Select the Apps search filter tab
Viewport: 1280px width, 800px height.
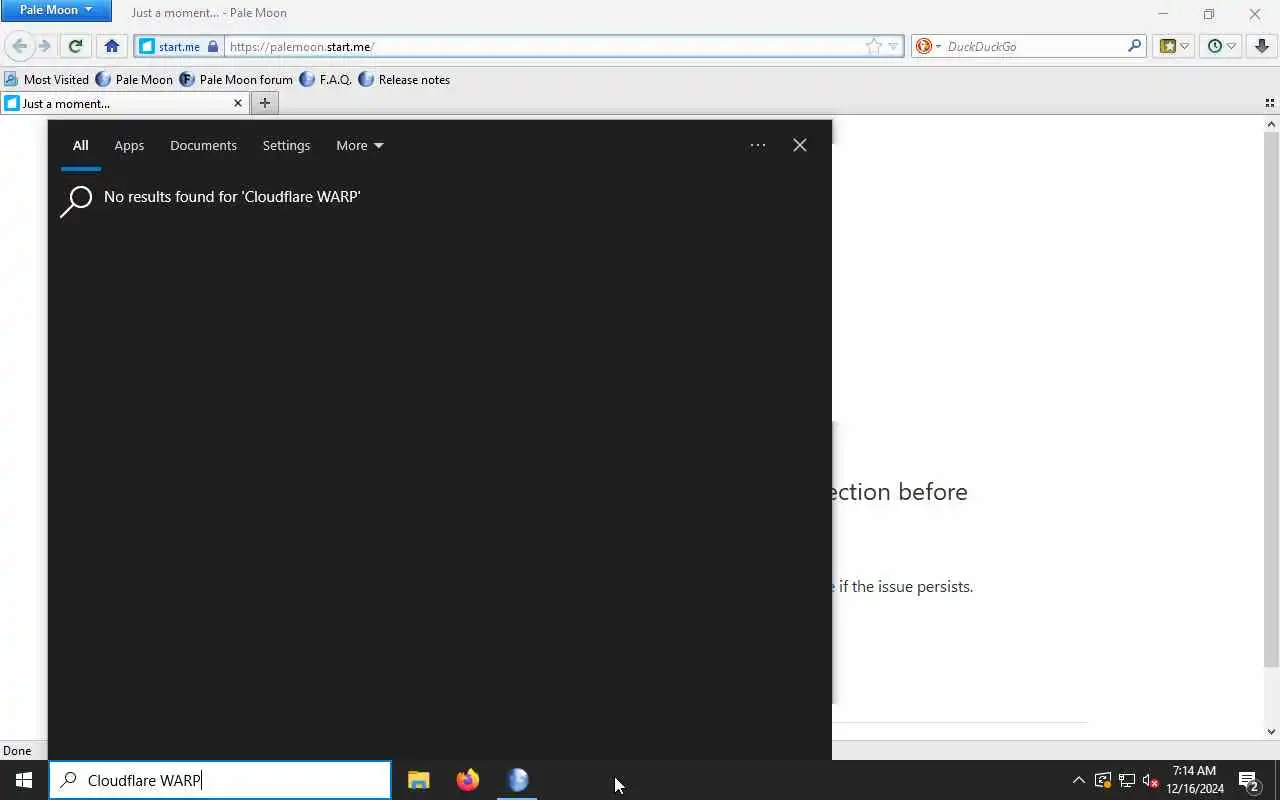coord(129,145)
